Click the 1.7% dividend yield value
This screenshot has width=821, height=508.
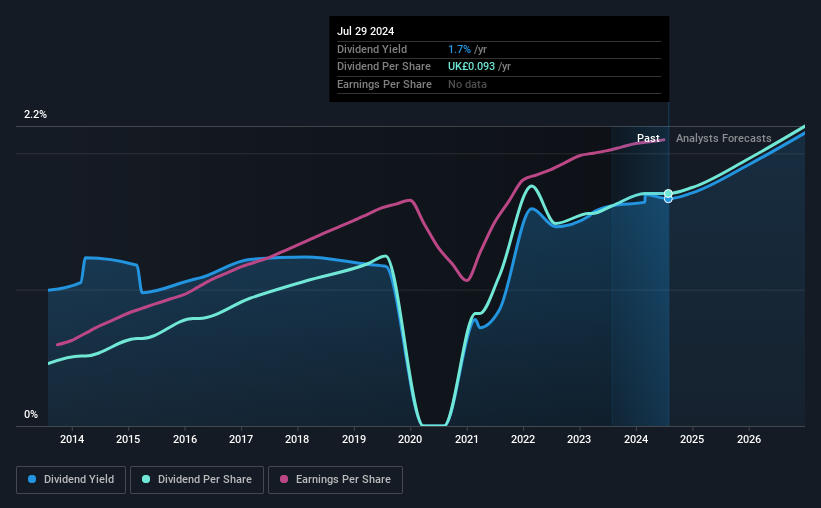459,49
